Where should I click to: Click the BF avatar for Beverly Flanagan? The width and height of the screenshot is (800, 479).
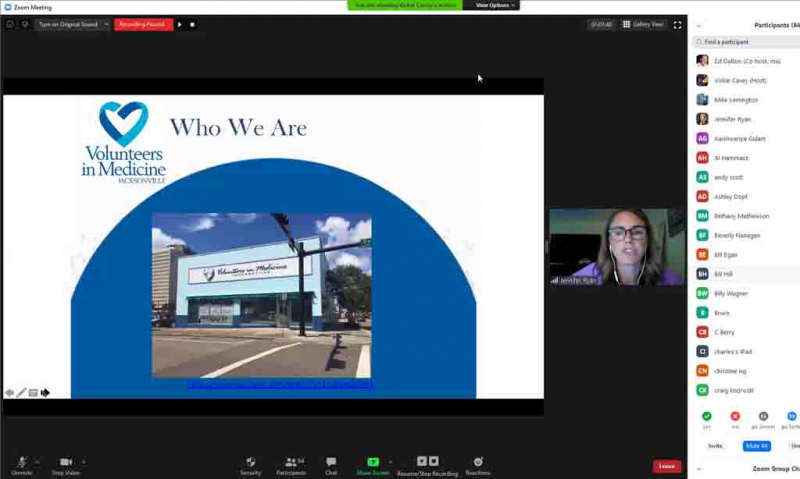[x=702, y=235]
